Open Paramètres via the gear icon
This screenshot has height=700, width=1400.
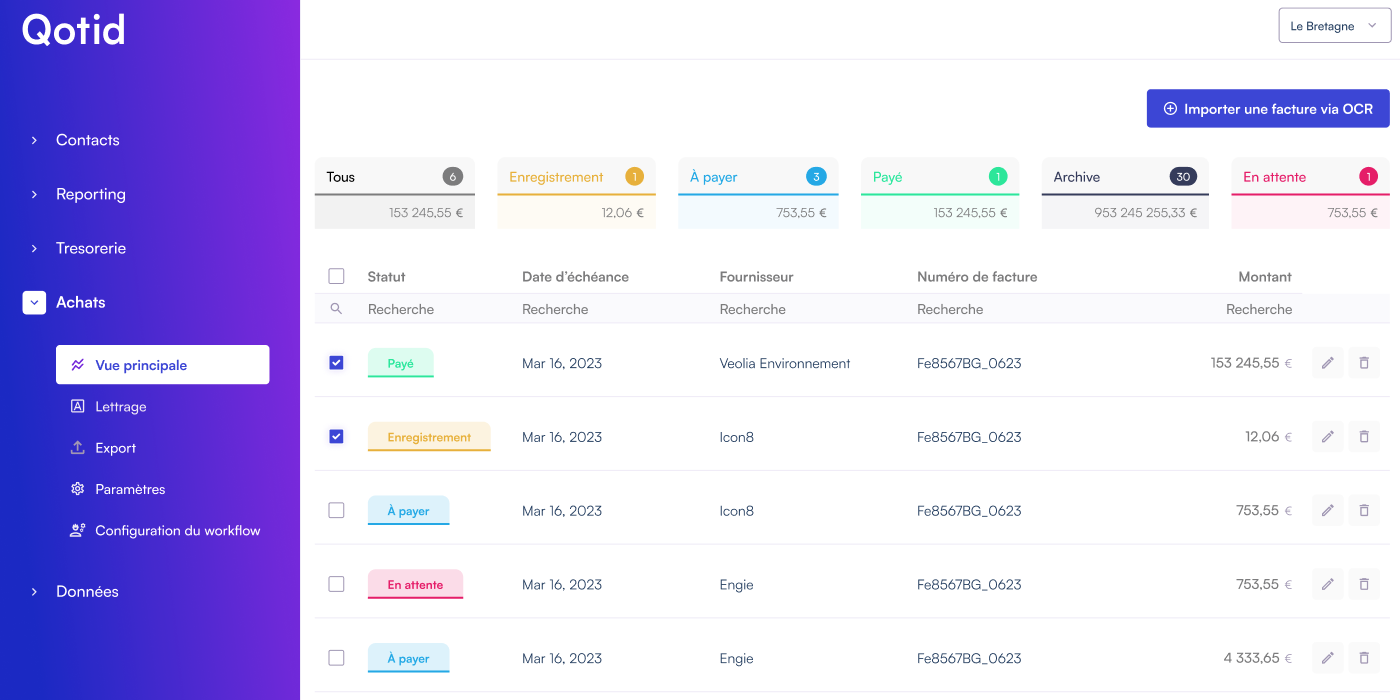(75, 489)
